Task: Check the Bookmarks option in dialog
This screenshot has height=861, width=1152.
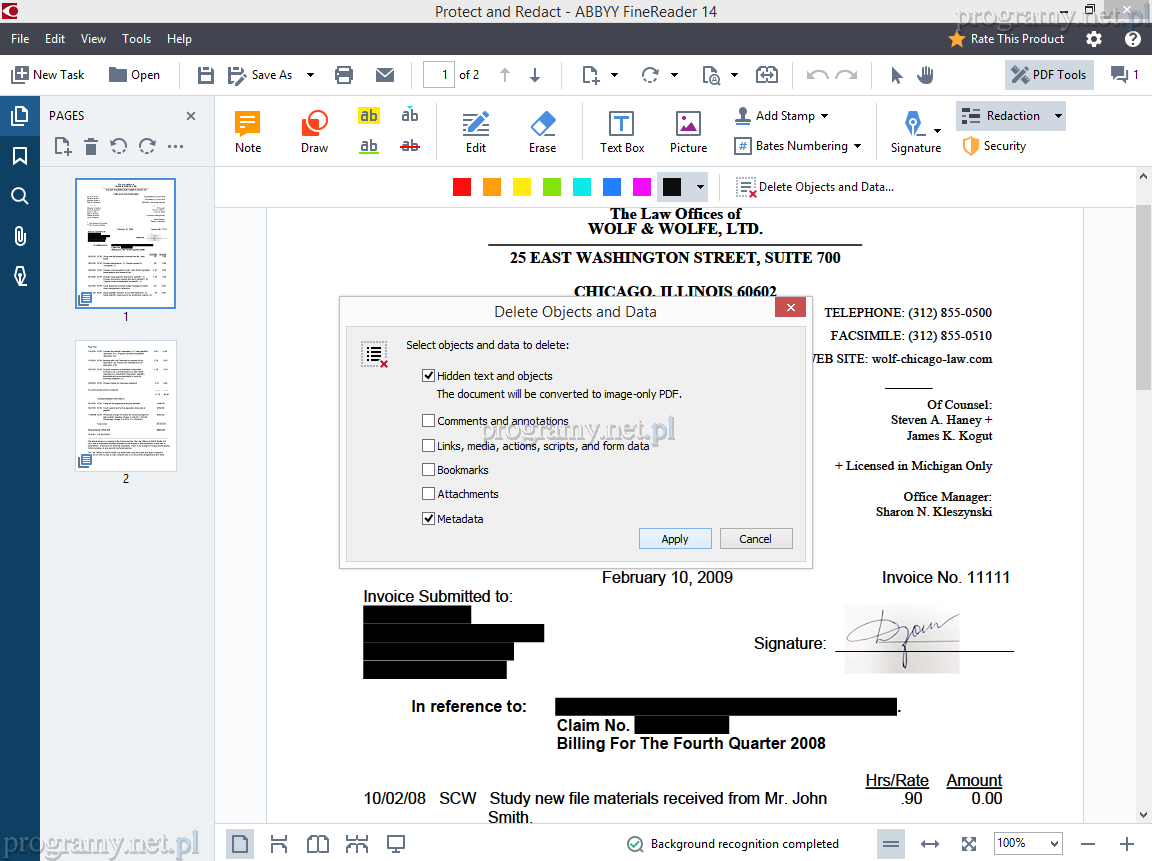Action: coord(429,470)
